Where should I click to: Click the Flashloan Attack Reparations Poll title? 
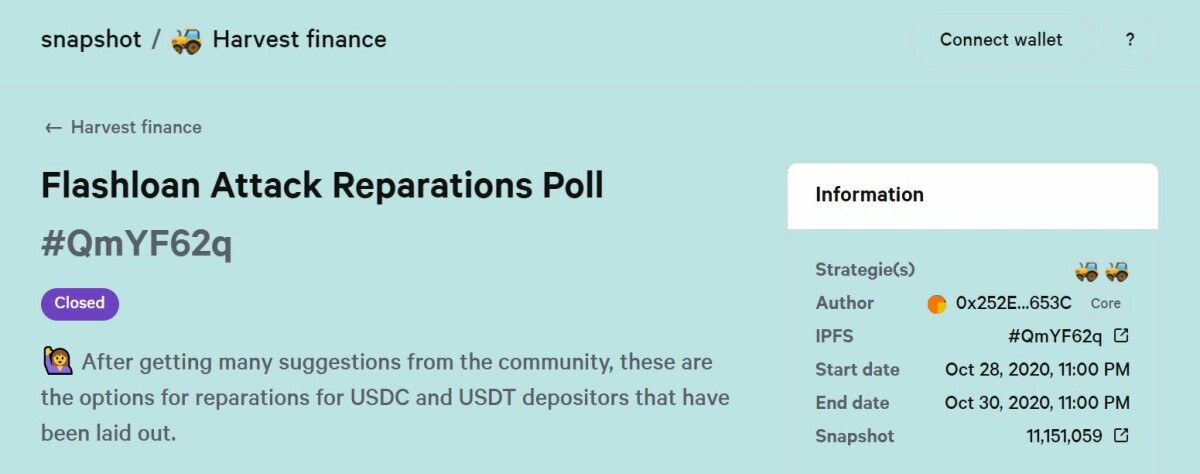pyautogui.click(x=322, y=185)
